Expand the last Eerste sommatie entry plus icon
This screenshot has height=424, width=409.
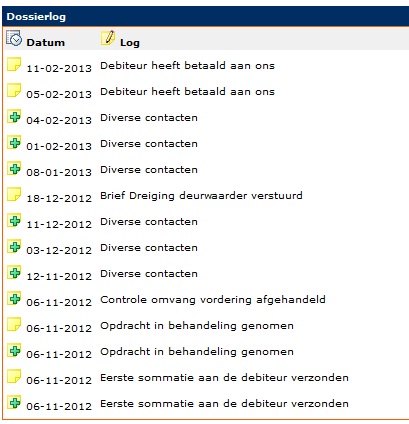[x=14, y=402]
